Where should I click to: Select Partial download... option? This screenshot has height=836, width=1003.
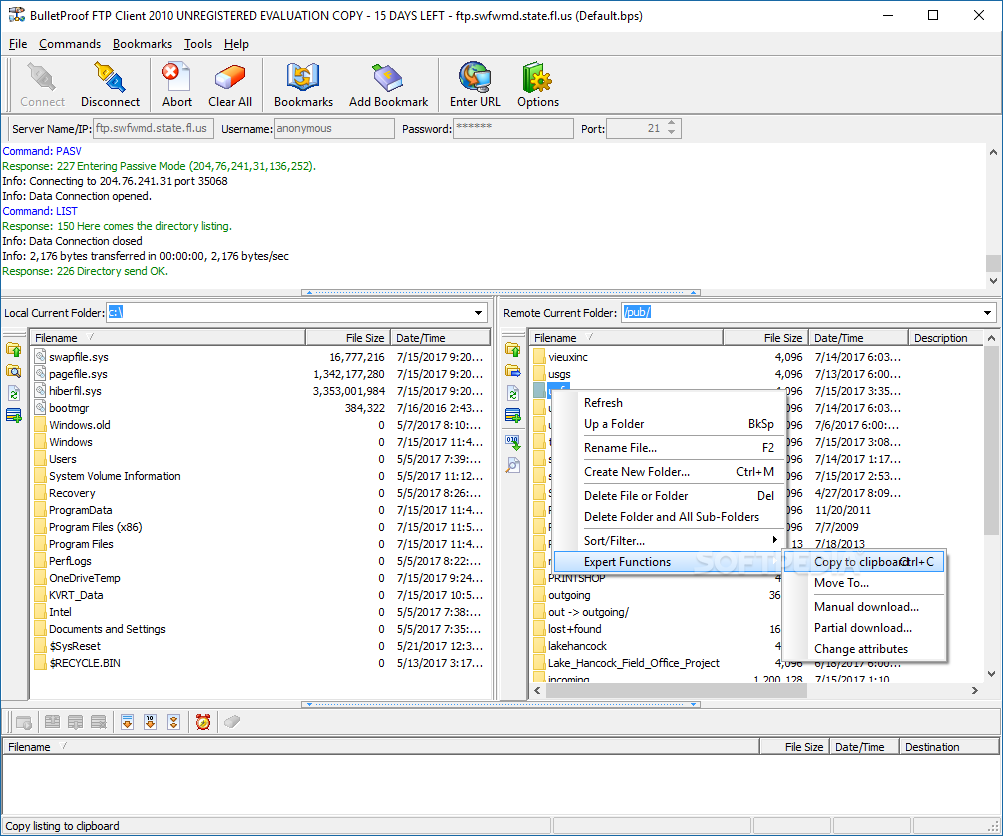[866, 627]
